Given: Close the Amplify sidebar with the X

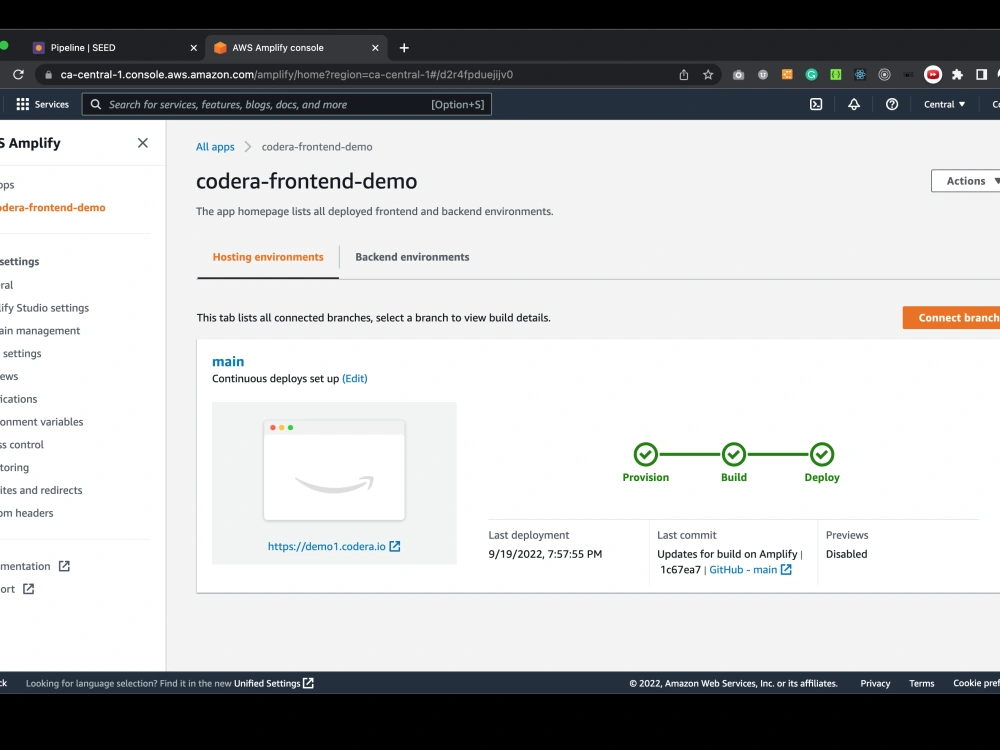Looking at the screenshot, I should point(143,143).
